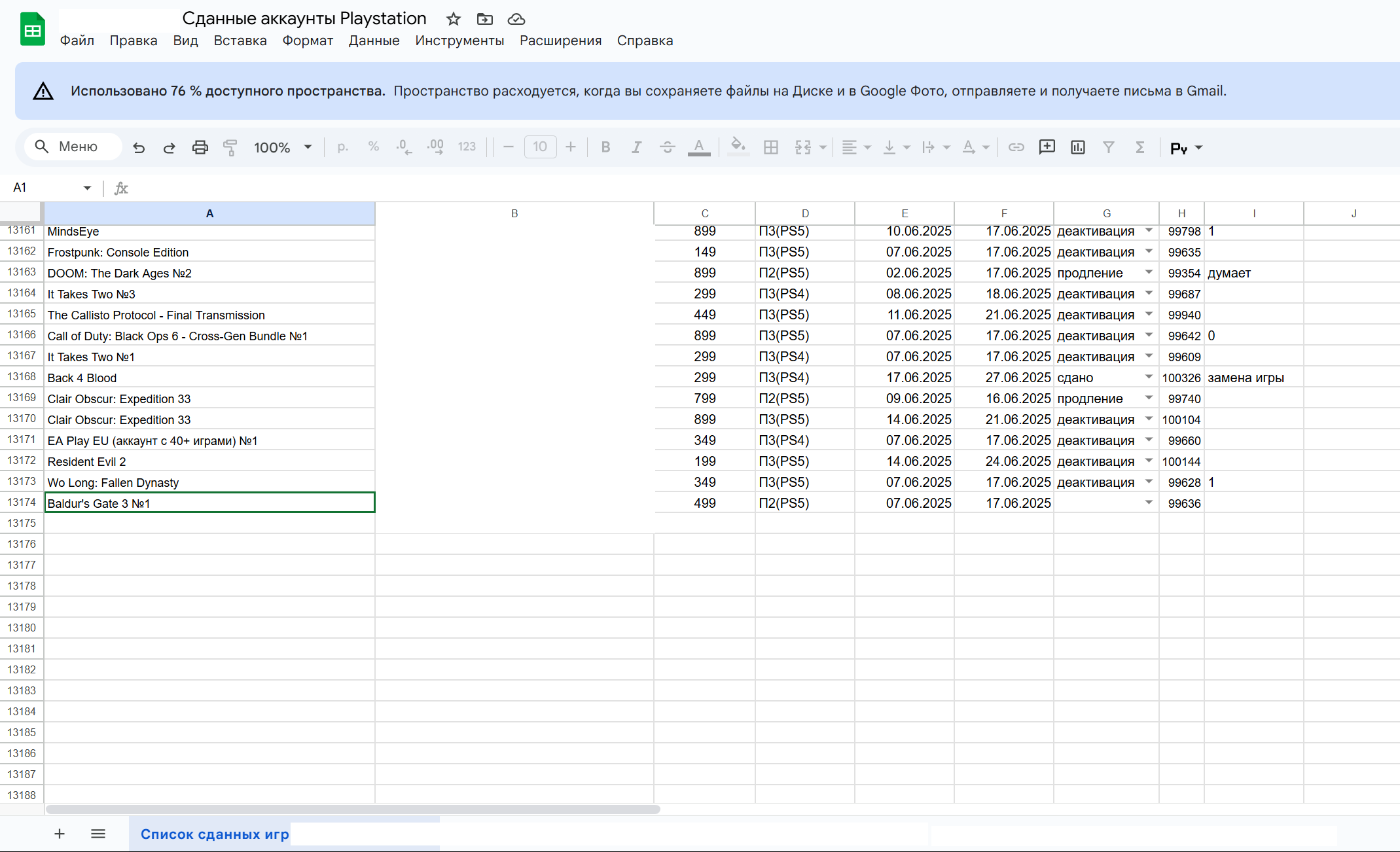Activate the paint format tool
Screen dimensions: 1400x852
tap(230, 147)
